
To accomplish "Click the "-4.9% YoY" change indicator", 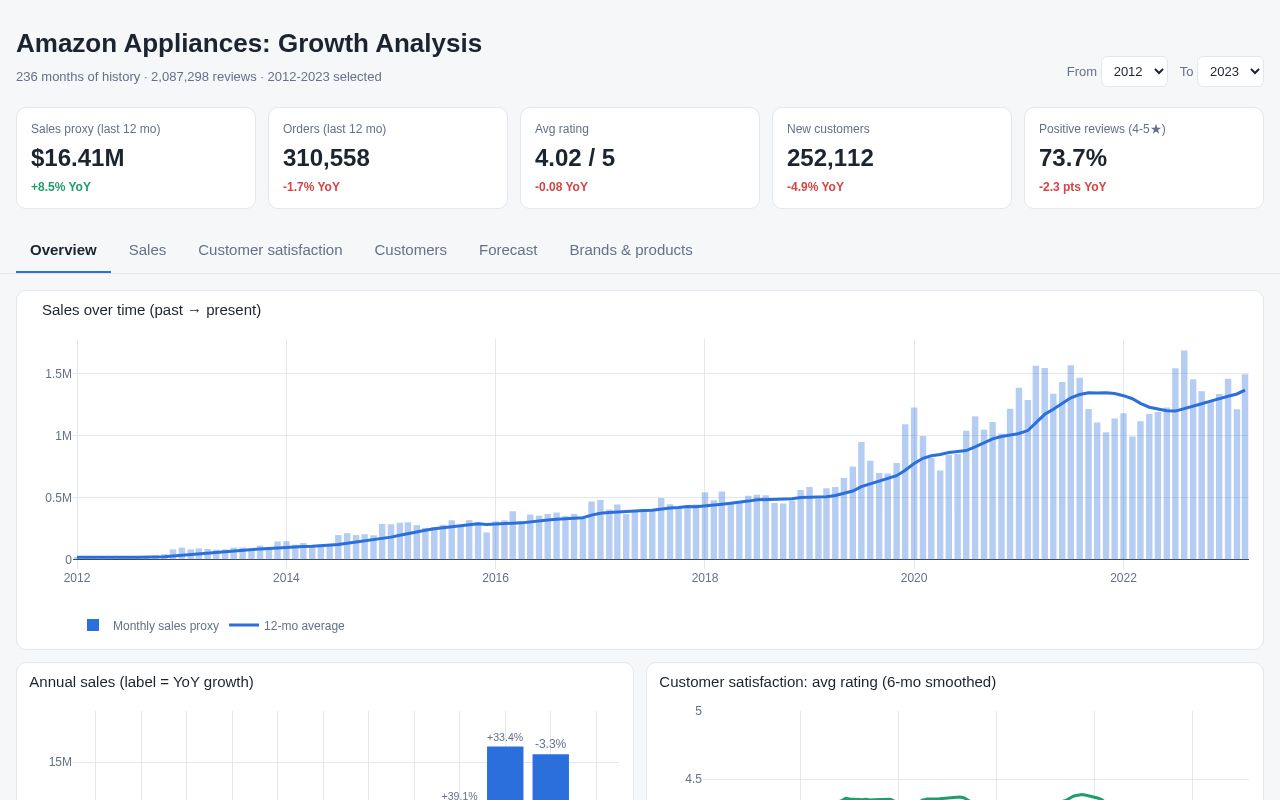I will tap(815, 187).
